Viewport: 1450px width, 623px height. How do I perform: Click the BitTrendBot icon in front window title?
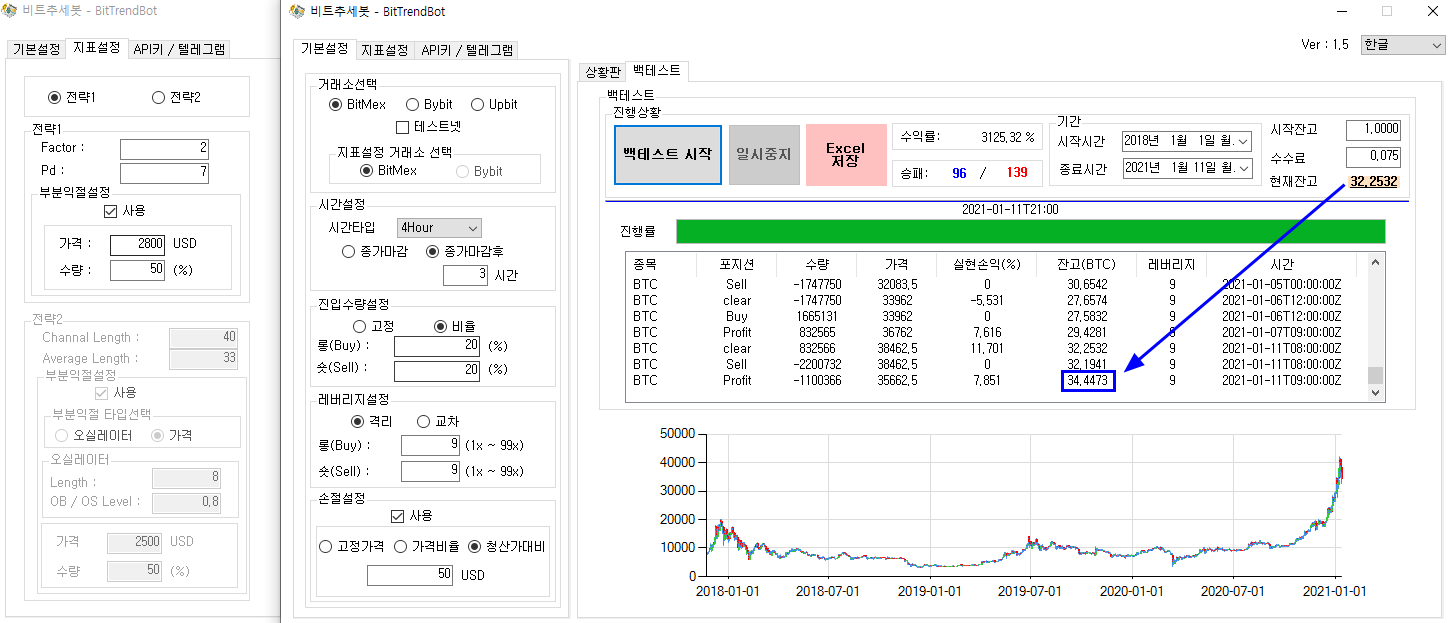tap(295, 12)
